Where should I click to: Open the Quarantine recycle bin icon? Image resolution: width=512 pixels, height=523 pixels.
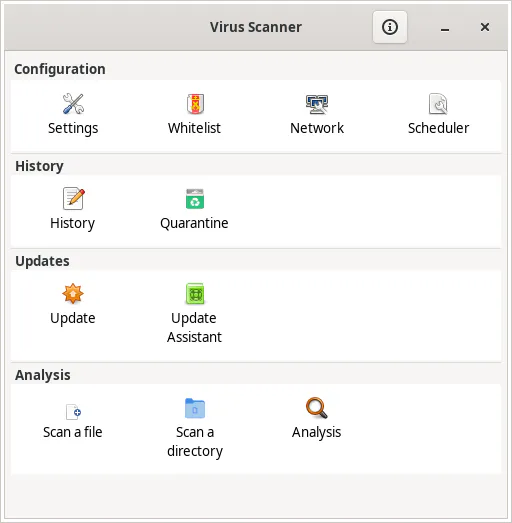[x=195, y=199]
